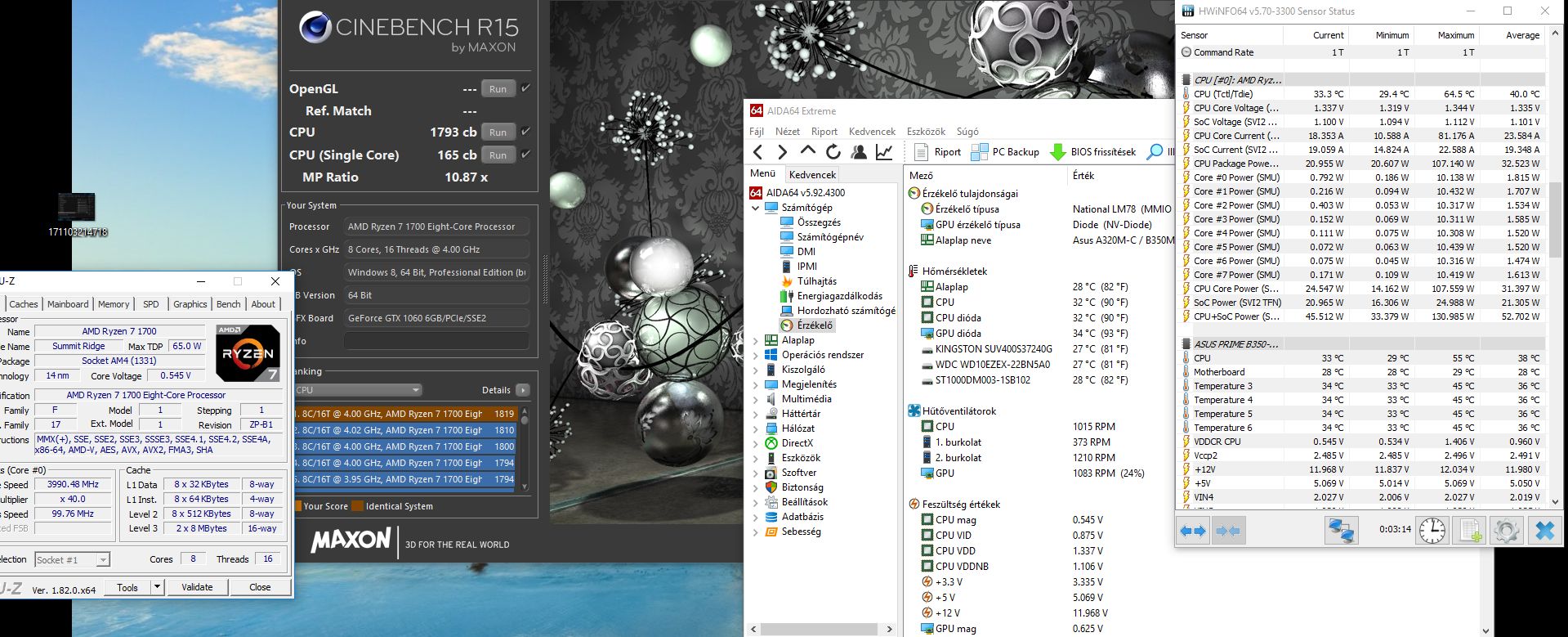Select Túlhajtás in AIDA64 tree
The width and height of the screenshot is (1568, 637).
pyautogui.click(x=816, y=281)
